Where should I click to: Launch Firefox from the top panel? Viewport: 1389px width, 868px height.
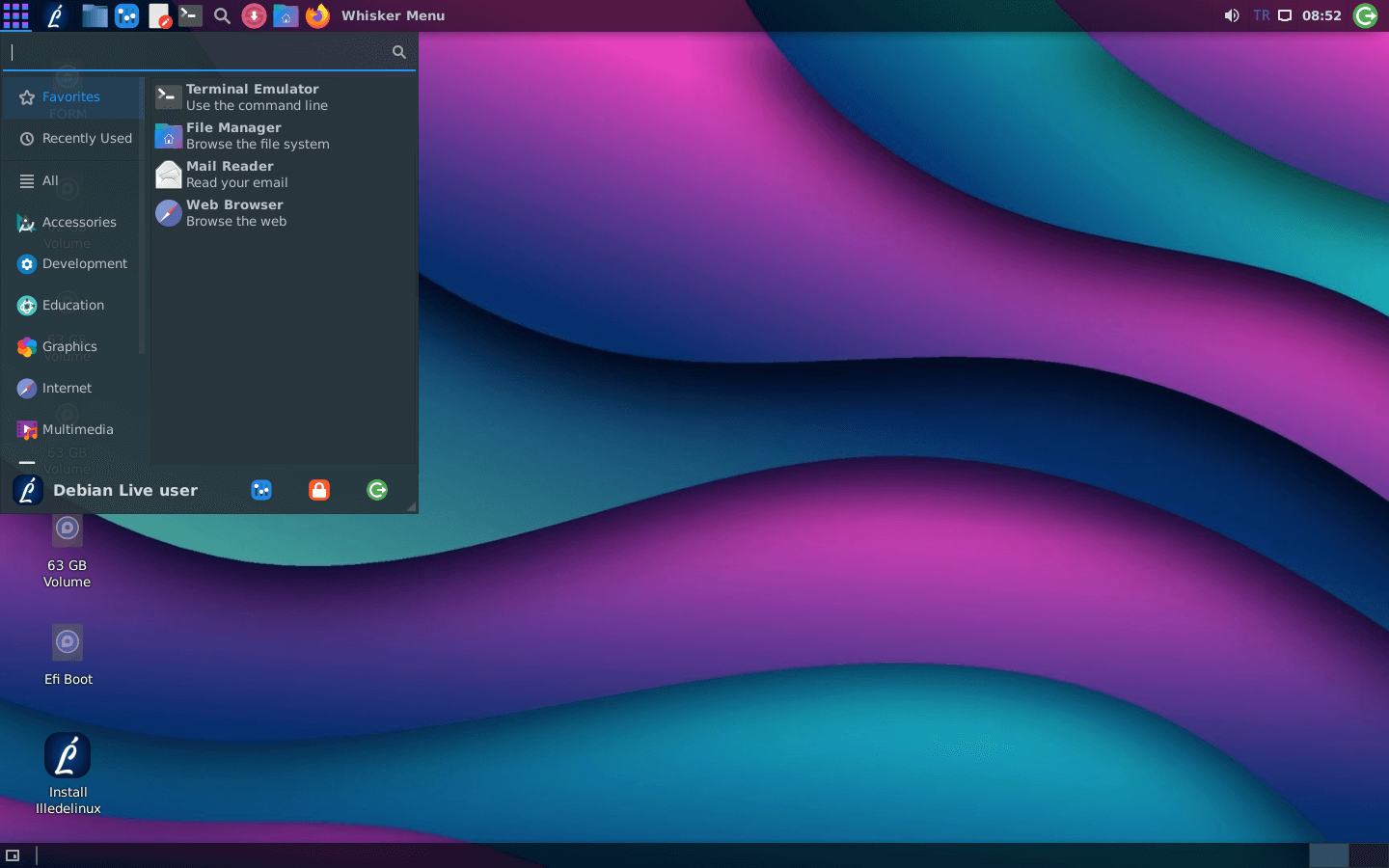click(317, 15)
